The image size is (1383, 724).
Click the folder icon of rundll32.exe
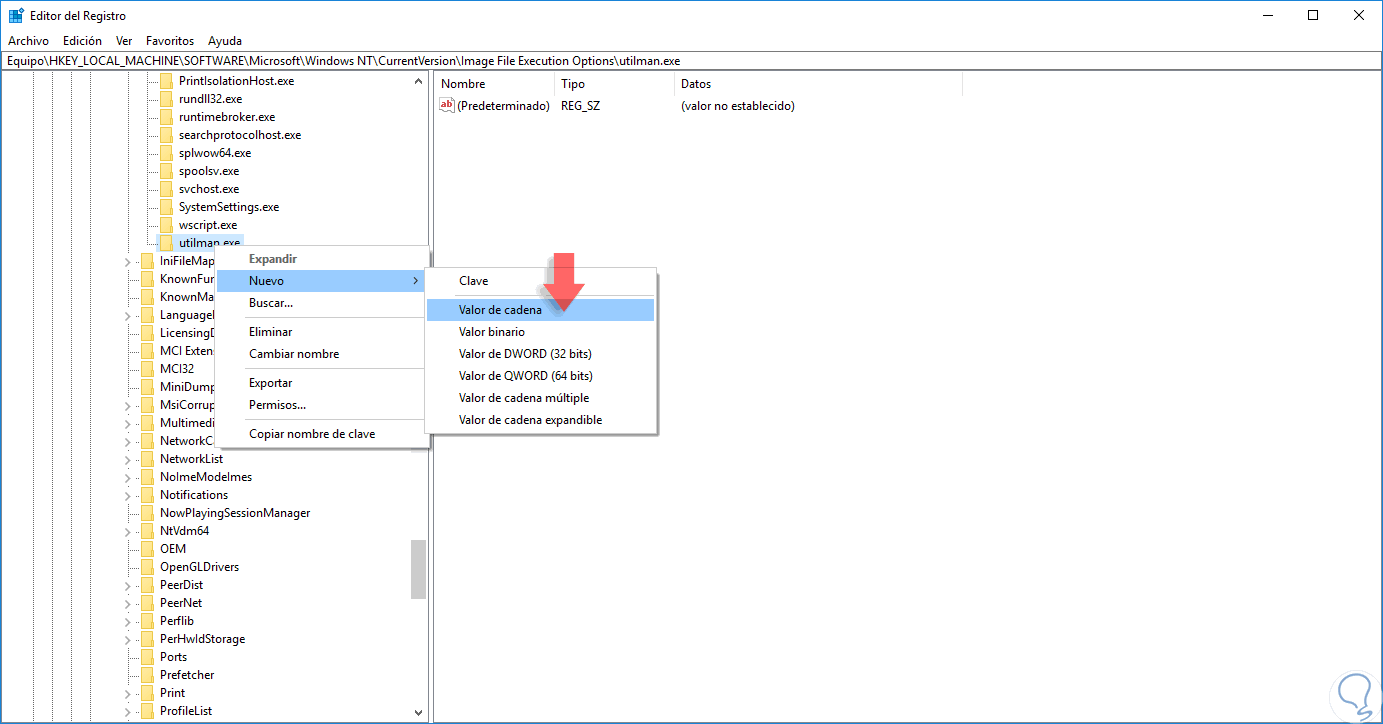point(167,99)
